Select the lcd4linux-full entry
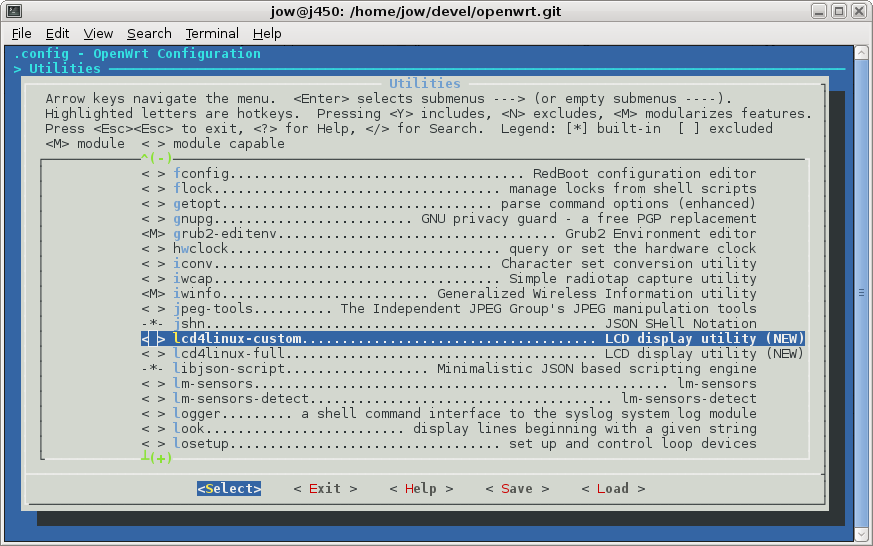Image resolution: width=873 pixels, height=546 pixels. [473, 353]
